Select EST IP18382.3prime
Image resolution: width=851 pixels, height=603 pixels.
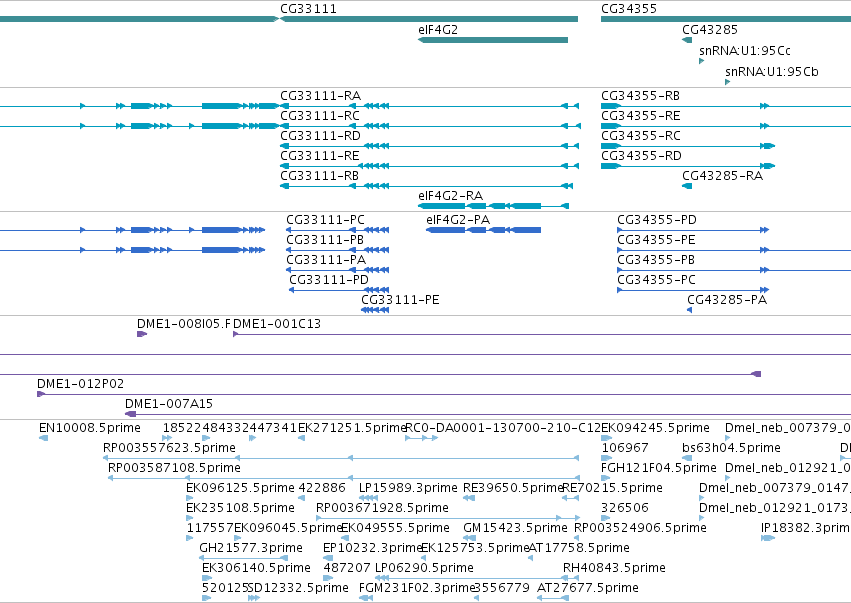[x=806, y=529]
